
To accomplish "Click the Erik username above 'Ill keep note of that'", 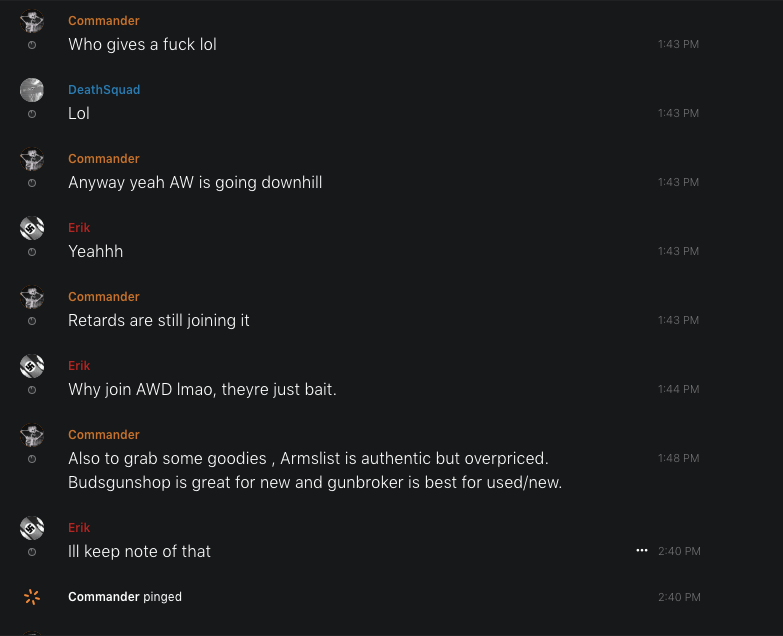I will [79, 528].
